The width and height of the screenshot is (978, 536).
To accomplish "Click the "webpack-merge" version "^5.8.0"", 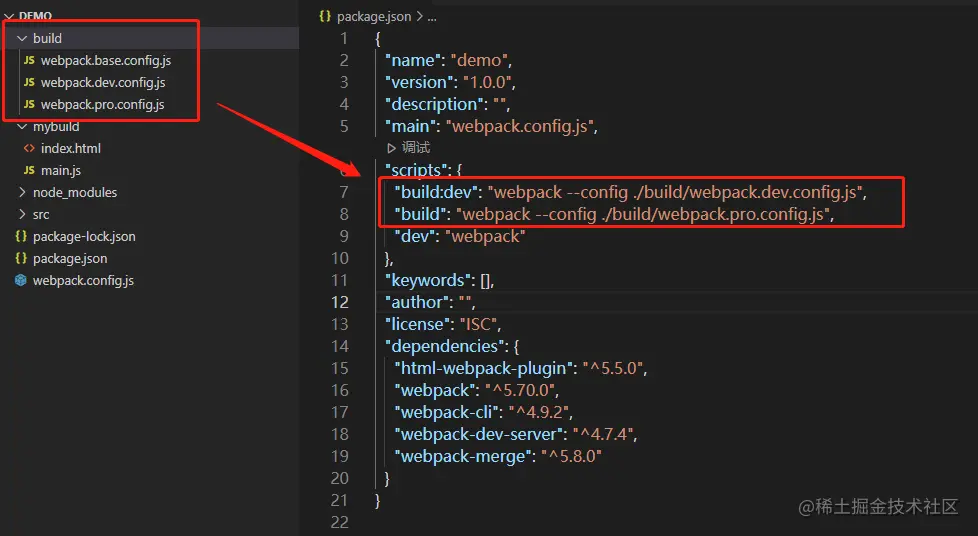I will coord(571,456).
